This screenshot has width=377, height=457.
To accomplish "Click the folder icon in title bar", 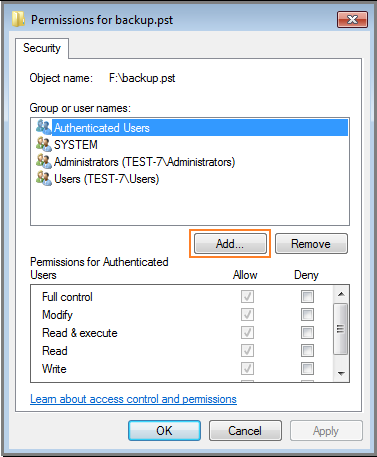I will point(18,19).
